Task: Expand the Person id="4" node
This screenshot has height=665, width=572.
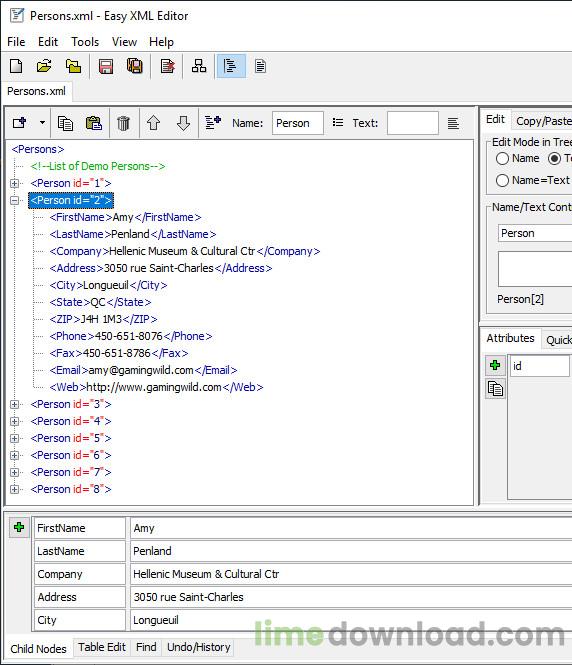Action: pos(14,421)
